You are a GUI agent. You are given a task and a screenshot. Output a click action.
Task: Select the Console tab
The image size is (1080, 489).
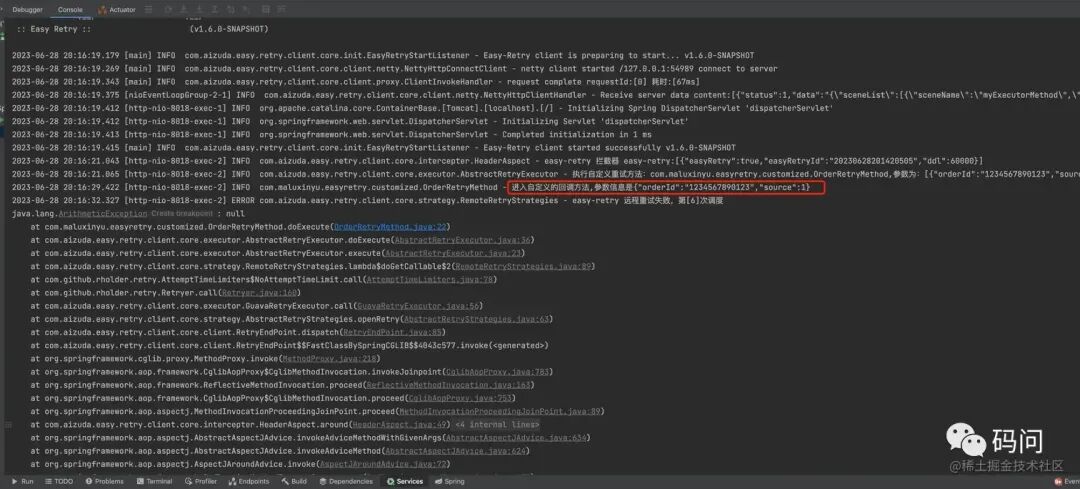[70, 10]
